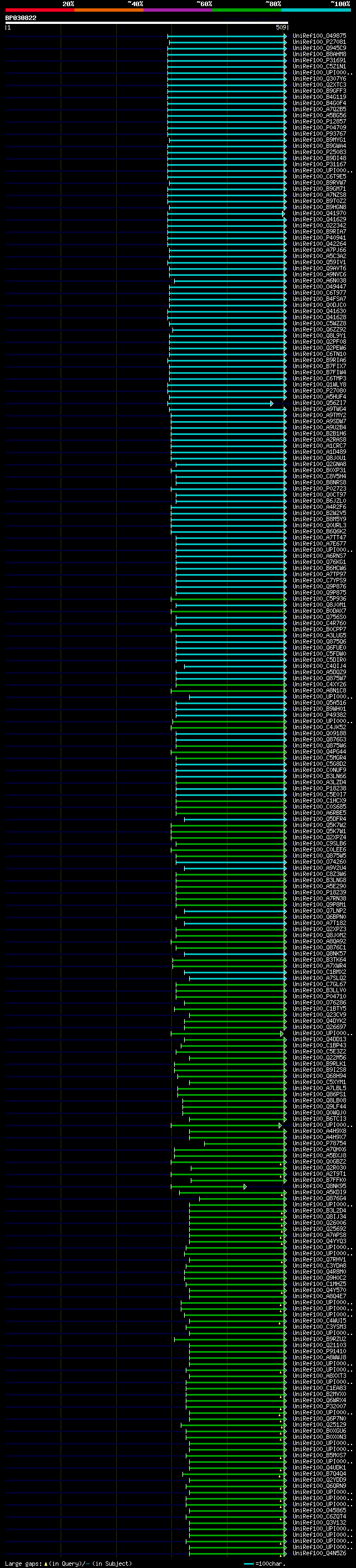
Task: Select the UniRef100_B2B1H6 label
Action: [x=319, y=434]
